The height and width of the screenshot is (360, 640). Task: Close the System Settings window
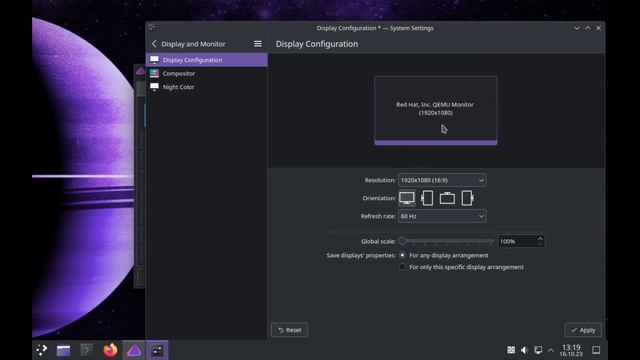pos(598,28)
